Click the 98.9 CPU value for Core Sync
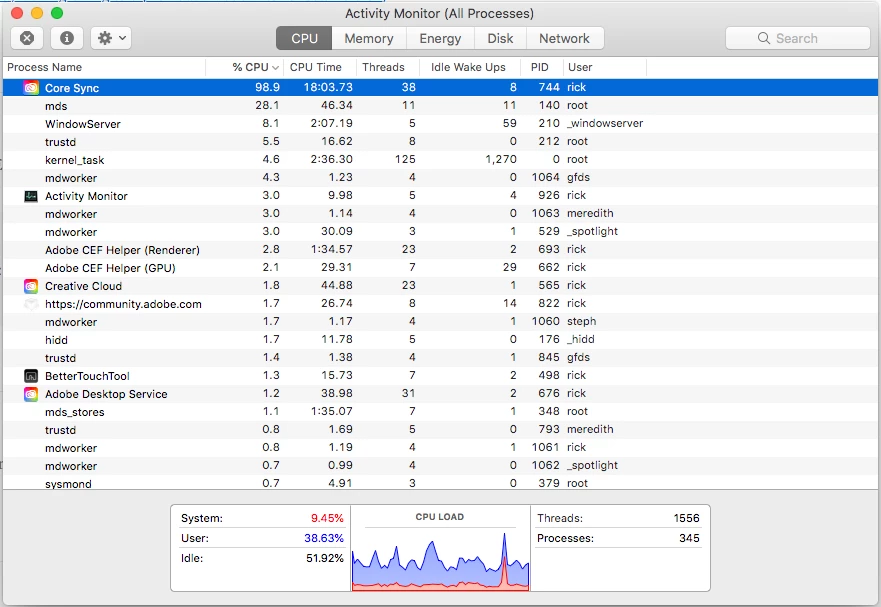This screenshot has width=881, height=607. [267, 87]
